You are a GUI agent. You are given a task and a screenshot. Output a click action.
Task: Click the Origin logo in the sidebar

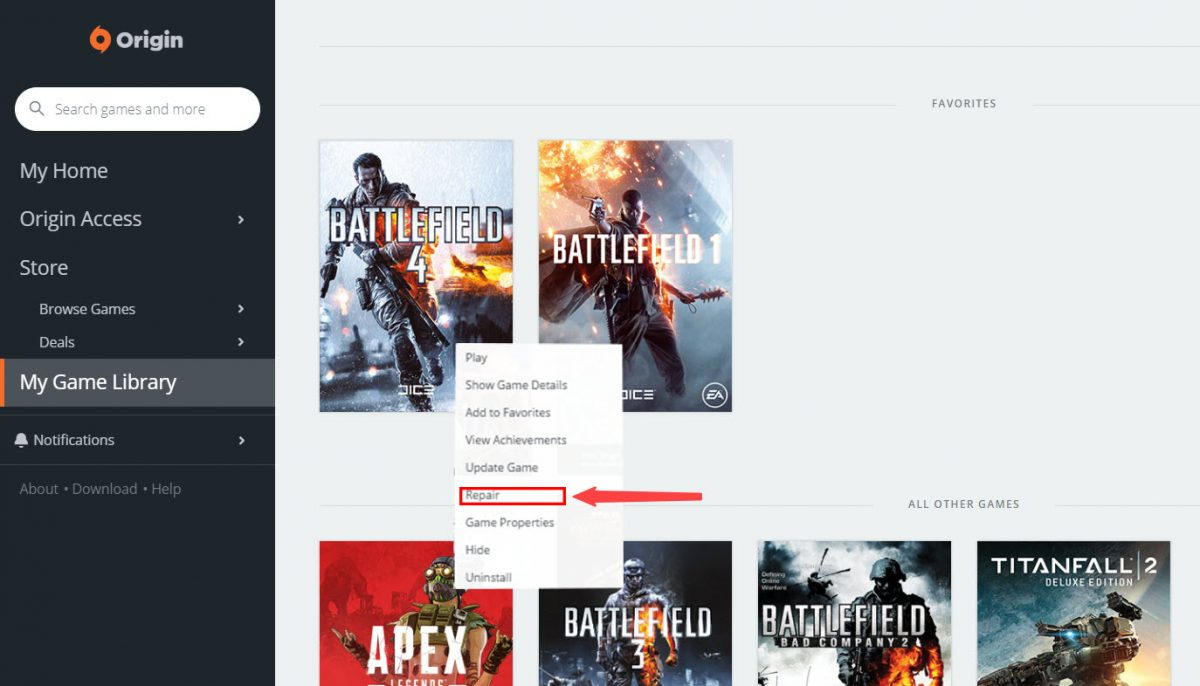click(136, 40)
